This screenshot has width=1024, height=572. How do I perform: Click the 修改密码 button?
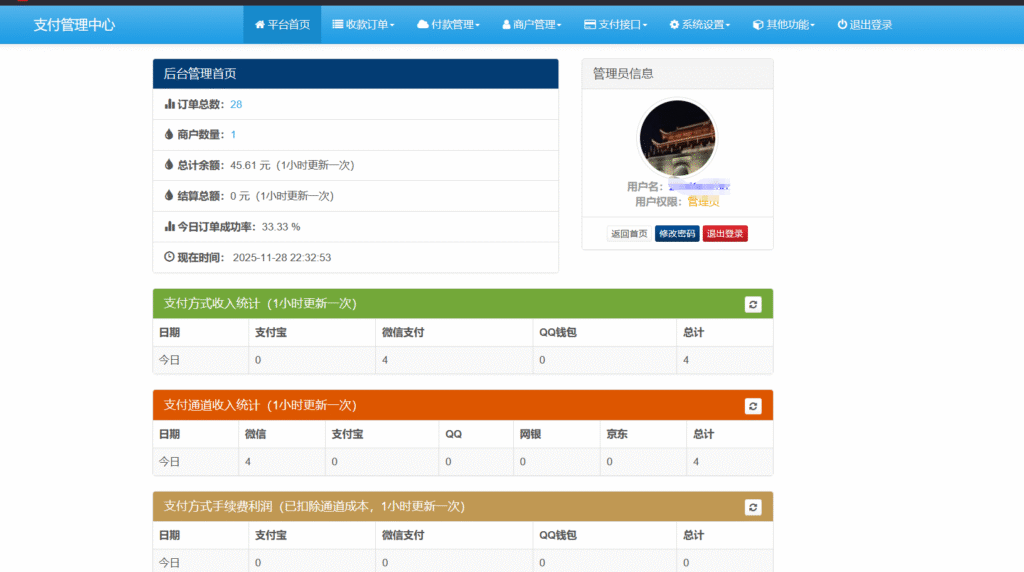pyautogui.click(x=677, y=234)
